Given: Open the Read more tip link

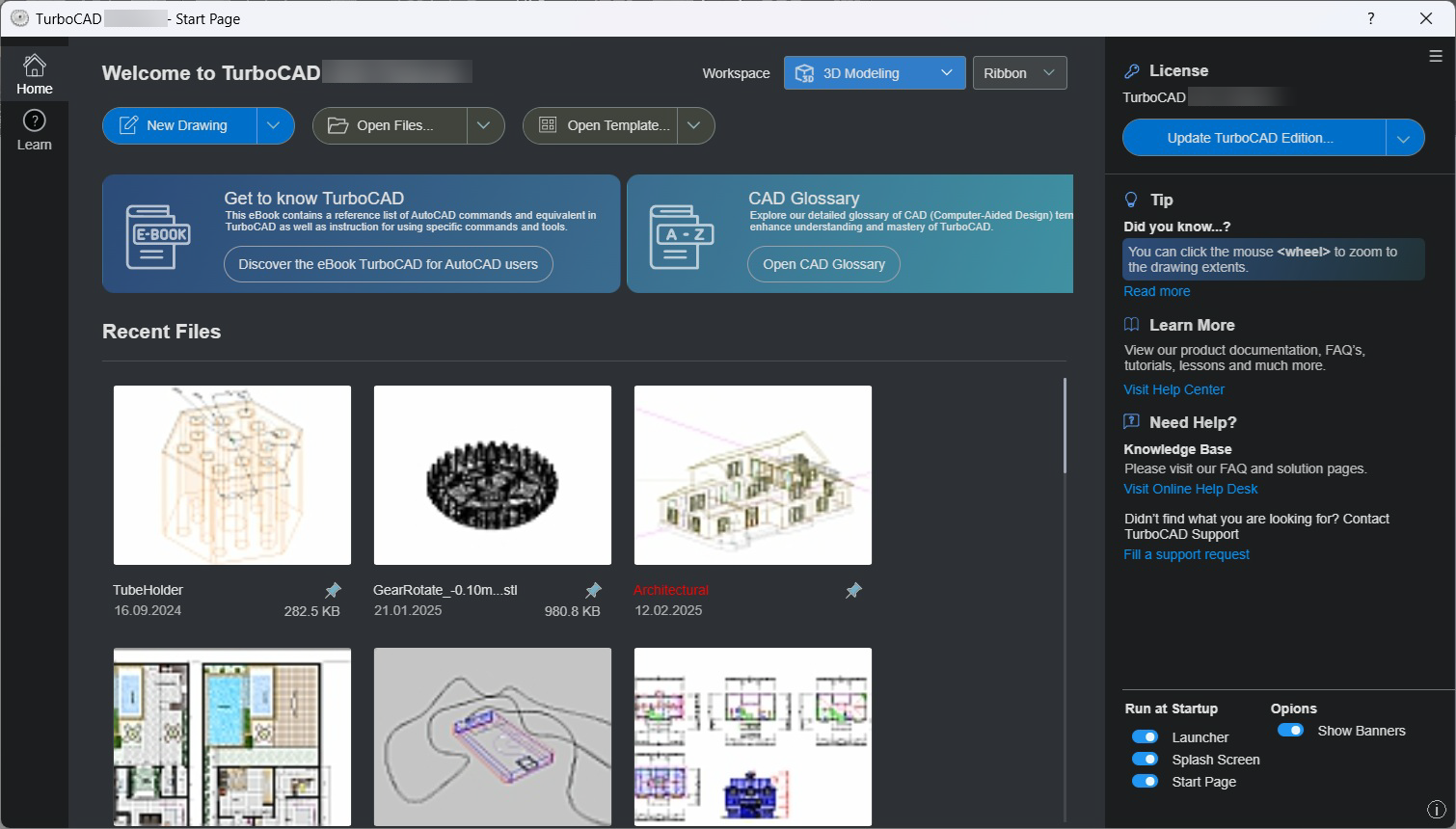Looking at the screenshot, I should click(1156, 291).
